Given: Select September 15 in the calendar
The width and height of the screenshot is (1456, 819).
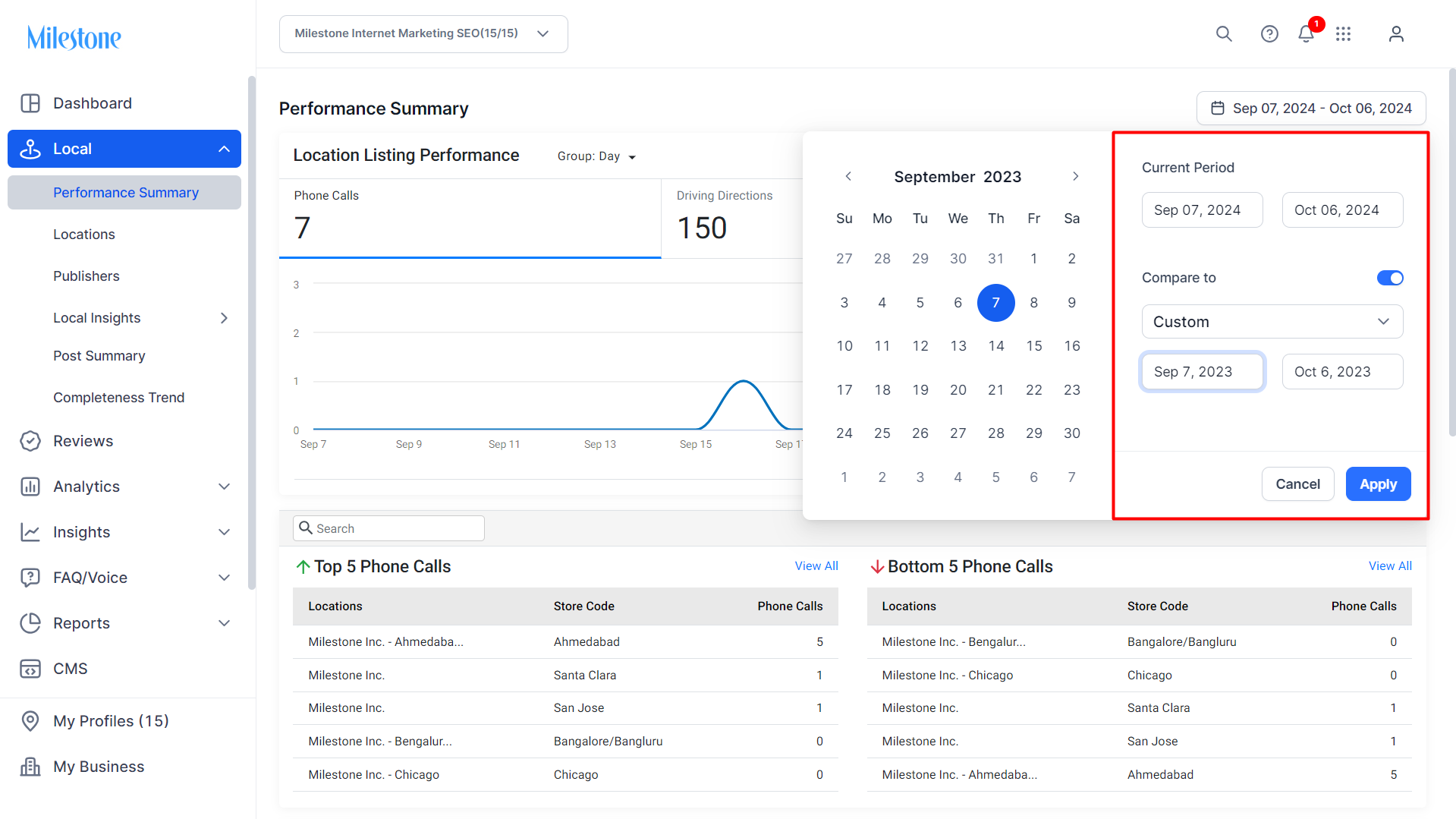Looking at the screenshot, I should click(1034, 346).
